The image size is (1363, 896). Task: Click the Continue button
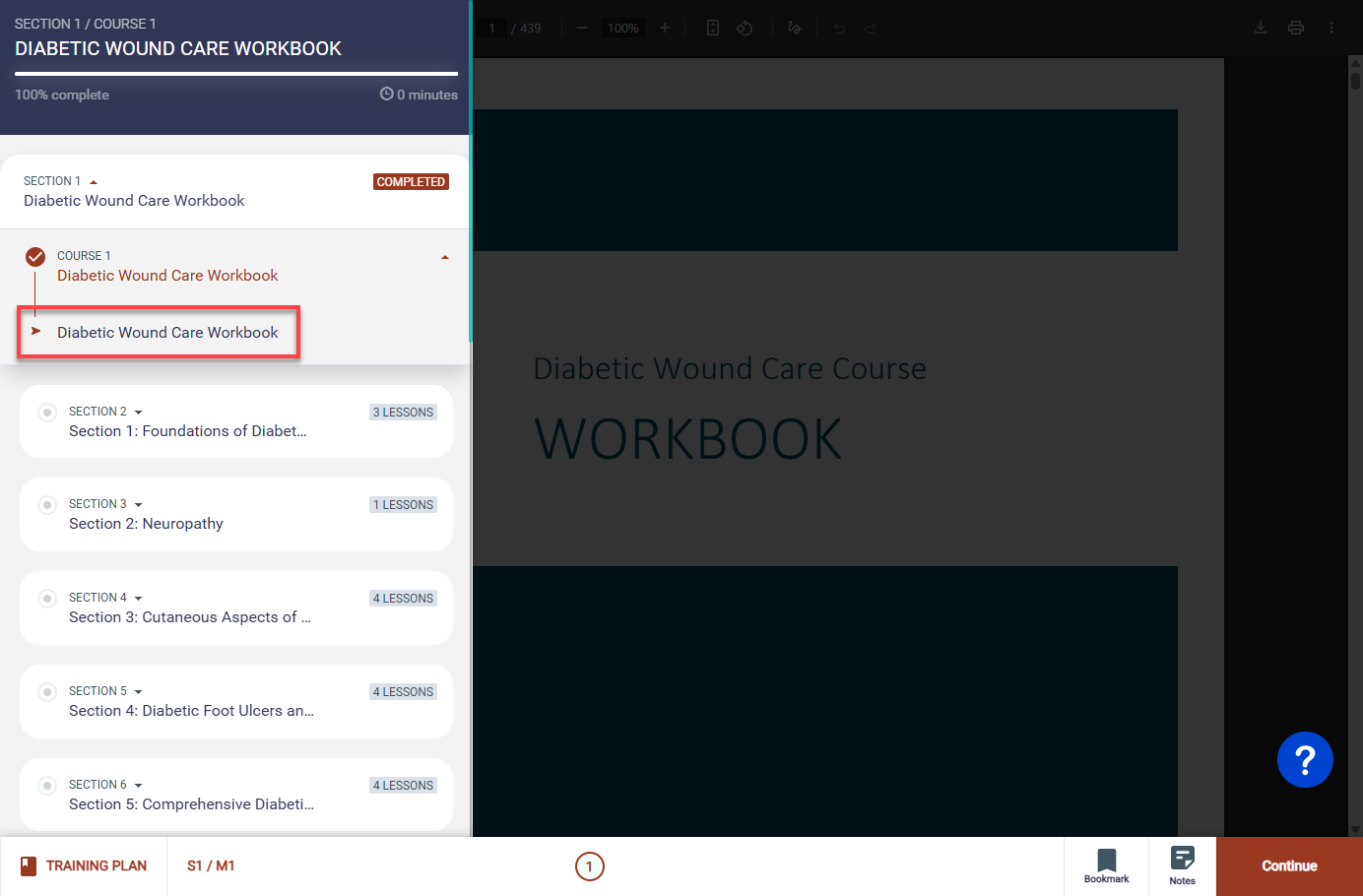(x=1289, y=866)
